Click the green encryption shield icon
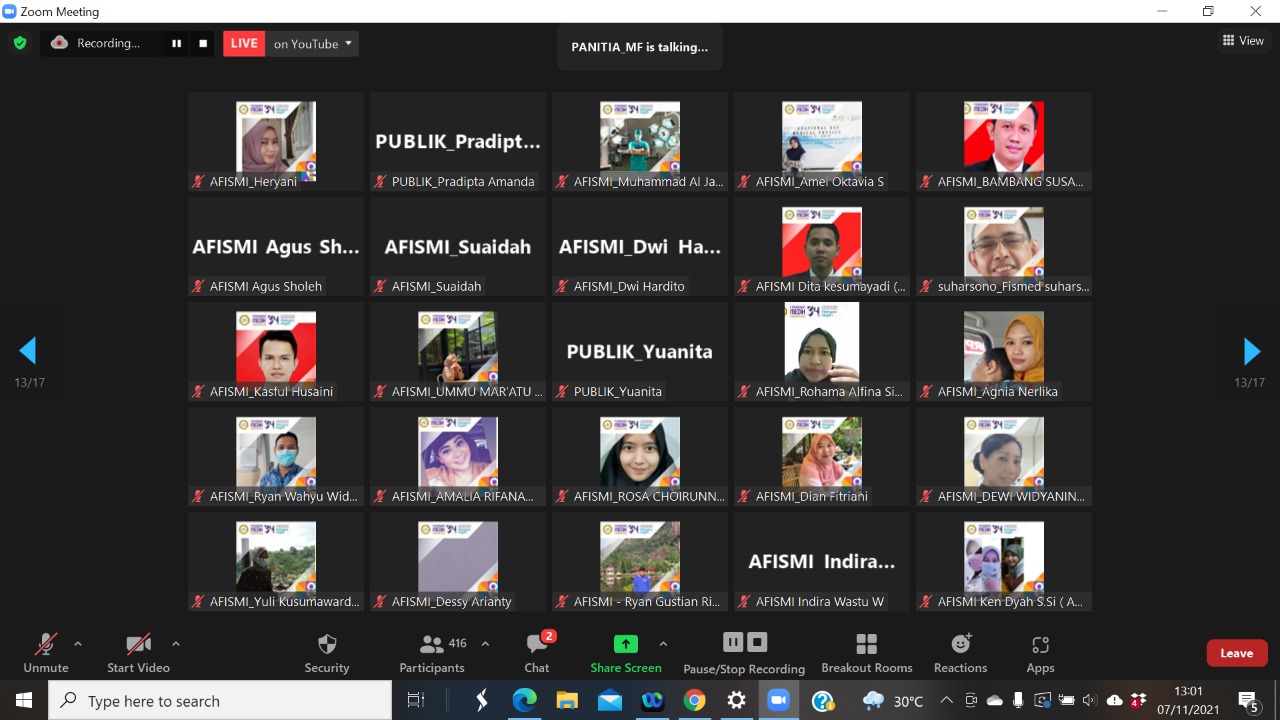 pyautogui.click(x=19, y=43)
